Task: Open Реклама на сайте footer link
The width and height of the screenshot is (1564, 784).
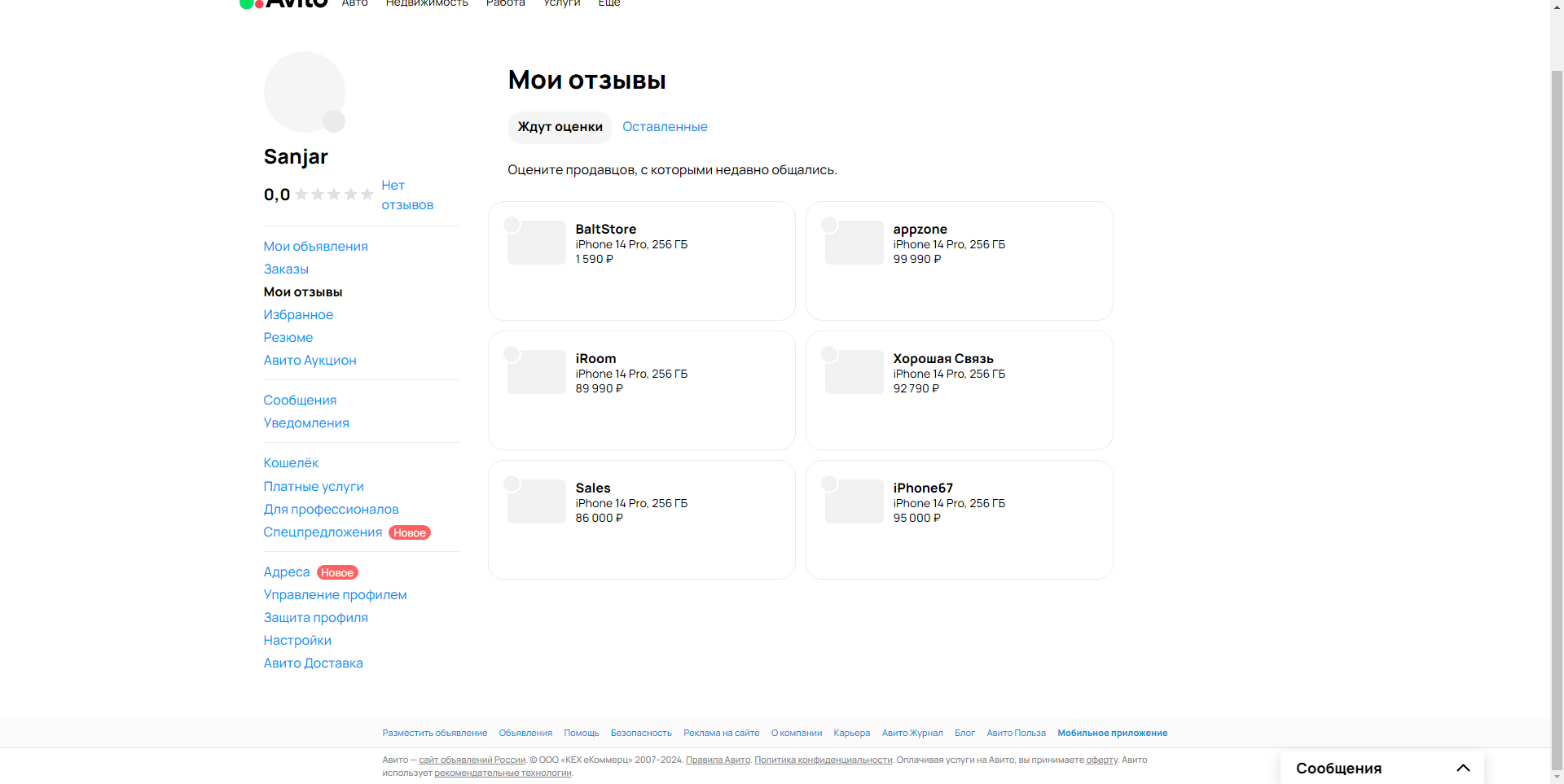Action: click(722, 733)
